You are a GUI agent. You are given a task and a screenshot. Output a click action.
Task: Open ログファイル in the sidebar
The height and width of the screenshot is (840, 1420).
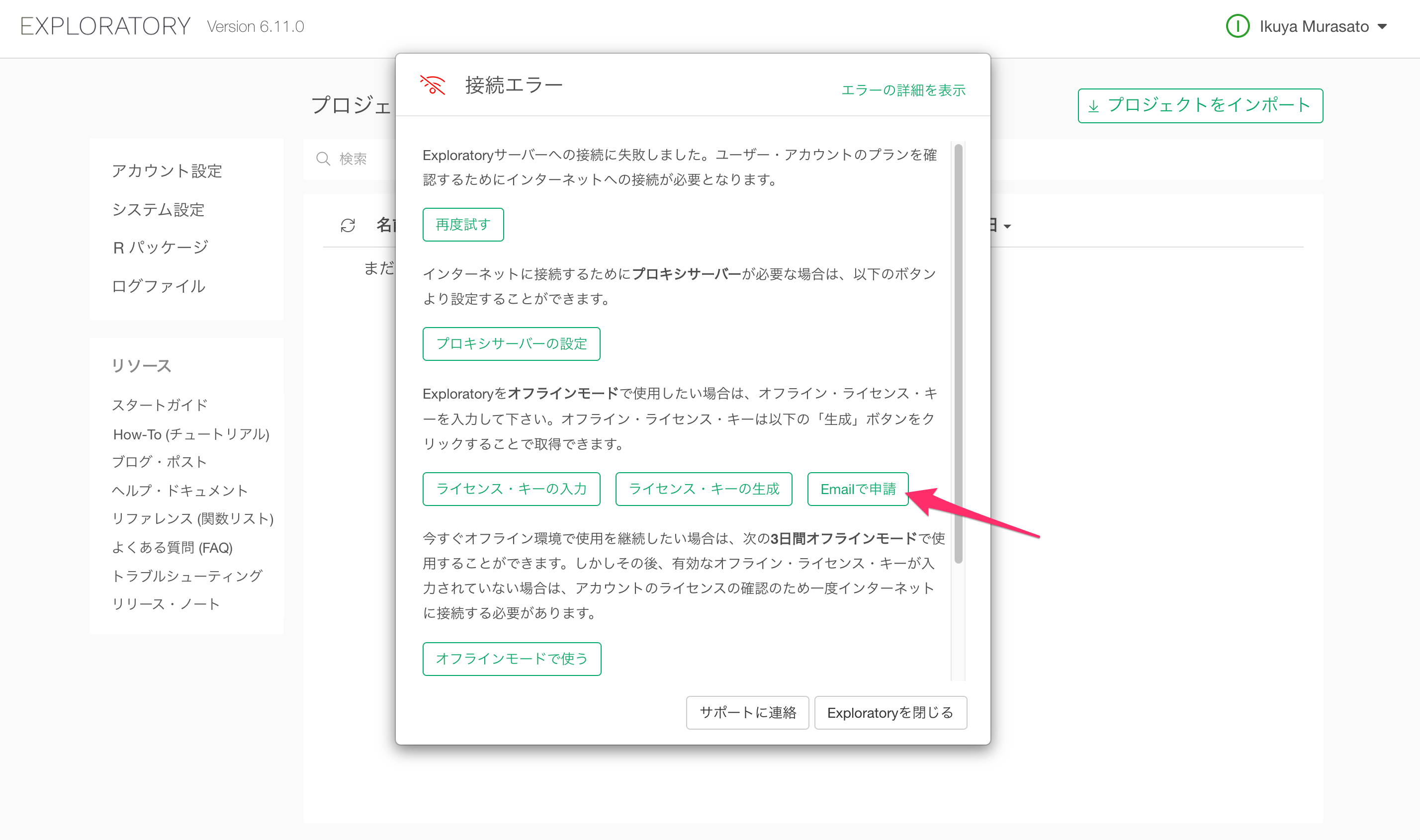point(159,286)
